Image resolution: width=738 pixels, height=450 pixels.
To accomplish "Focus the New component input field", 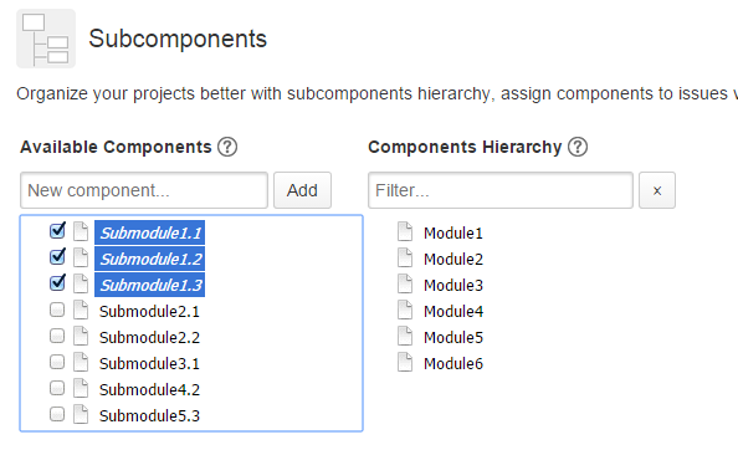I will click(144, 190).
